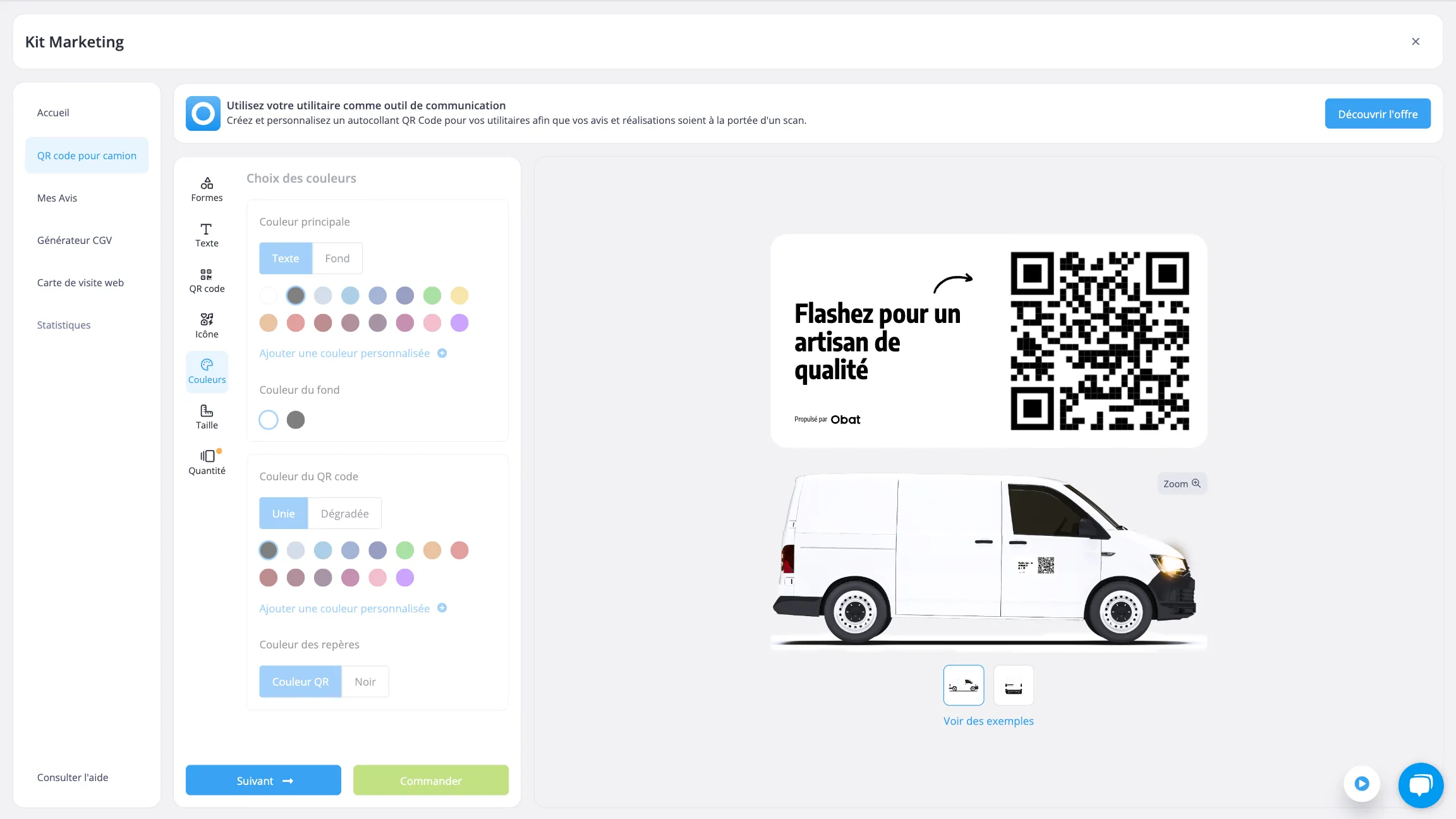Click plus icon beside QR custom color link
The image size is (1456, 819).
(x=442, y=608)
